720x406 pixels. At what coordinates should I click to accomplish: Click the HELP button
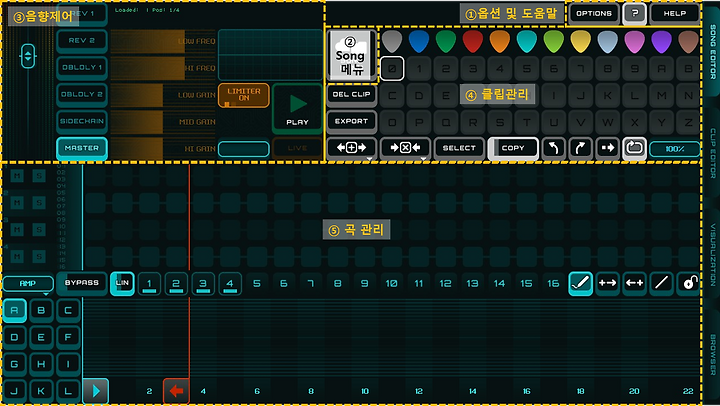pyautogui.click(x=675, y=14)
